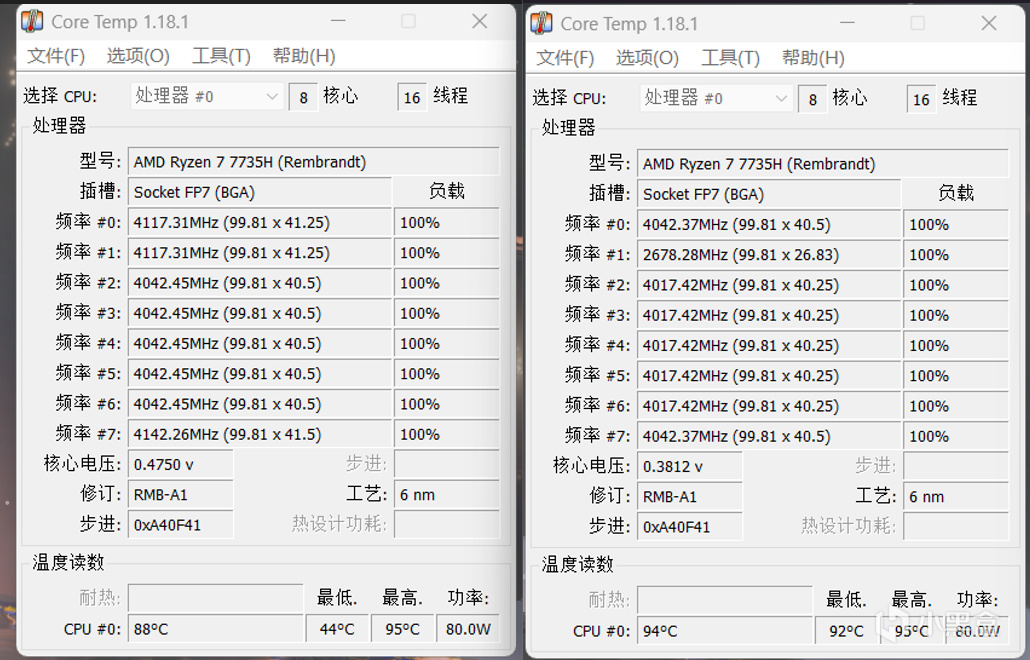Viewport: 1030px width, 660px height.
Task: Open 帮助(H) menu in the right window
Action: coord(813,58)
